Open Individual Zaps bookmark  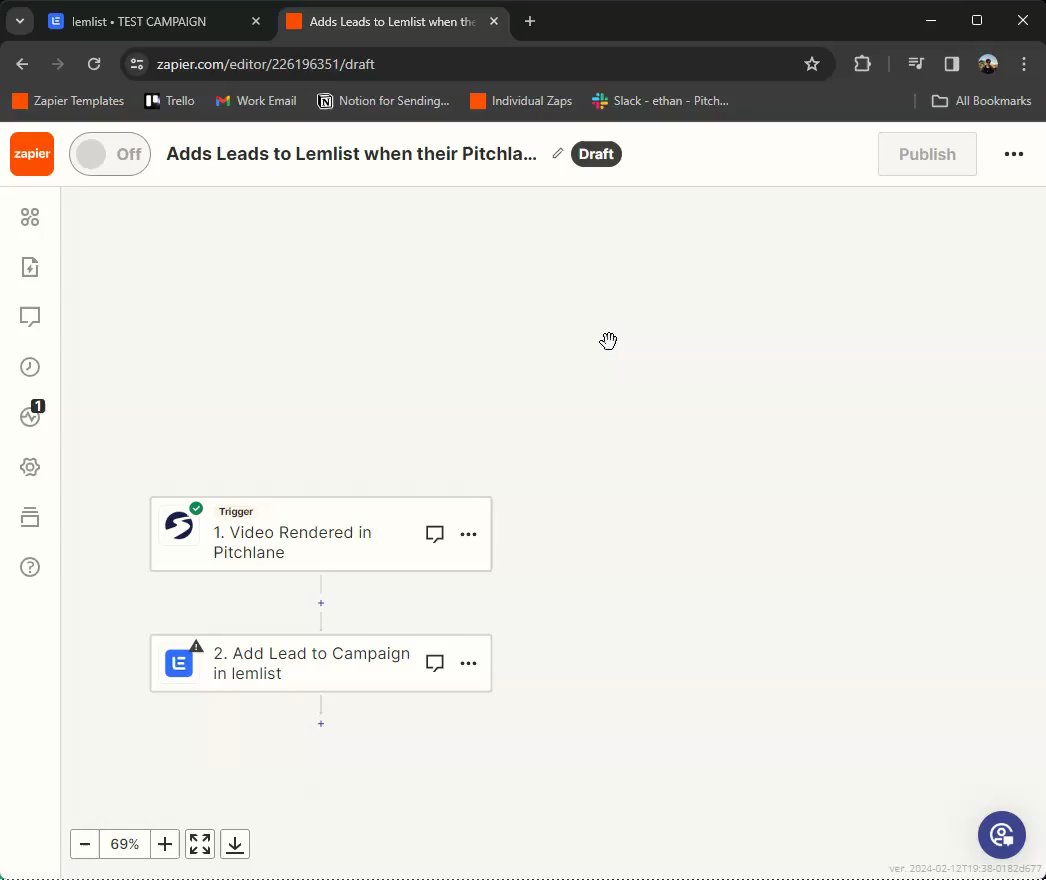521,101
